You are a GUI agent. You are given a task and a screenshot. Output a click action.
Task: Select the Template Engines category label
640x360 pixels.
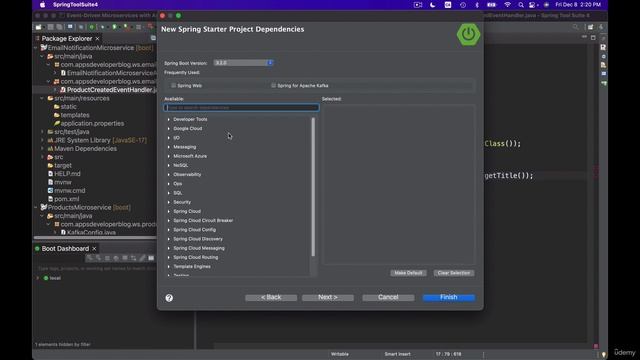tap(192, 267)
